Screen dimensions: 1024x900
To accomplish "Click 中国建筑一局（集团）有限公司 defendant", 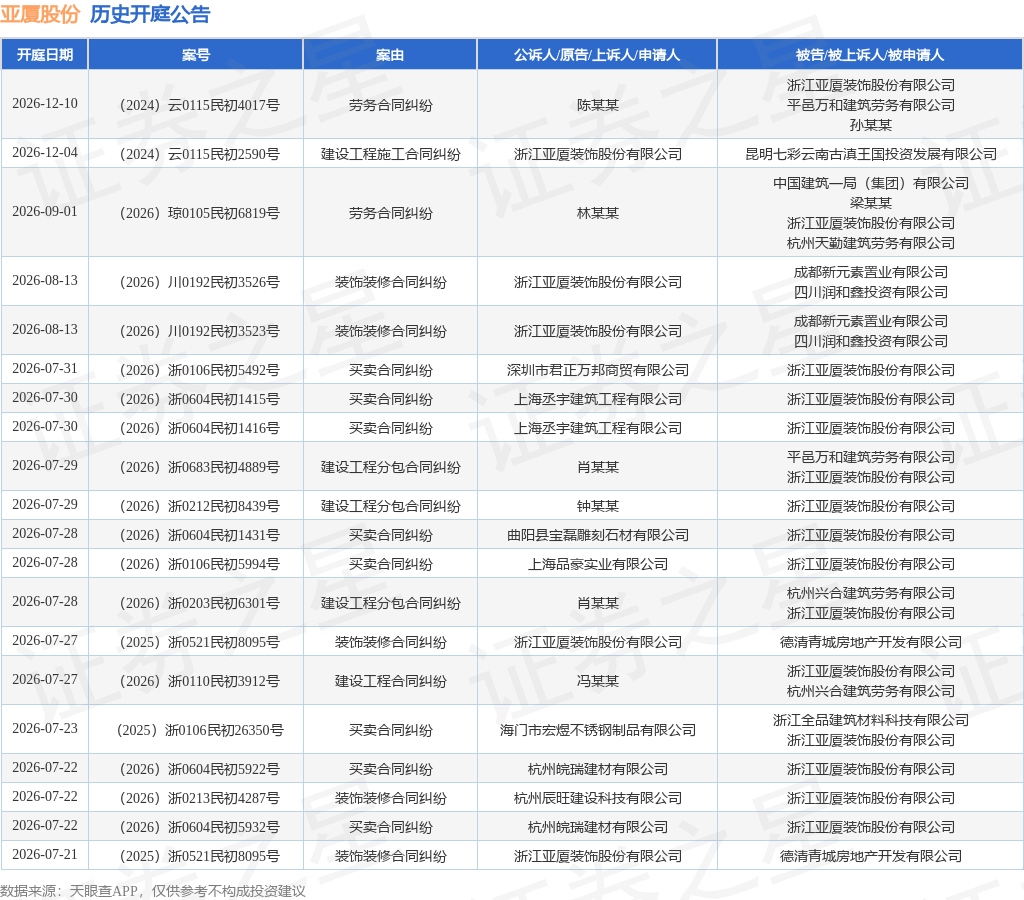I will [871, 183].
